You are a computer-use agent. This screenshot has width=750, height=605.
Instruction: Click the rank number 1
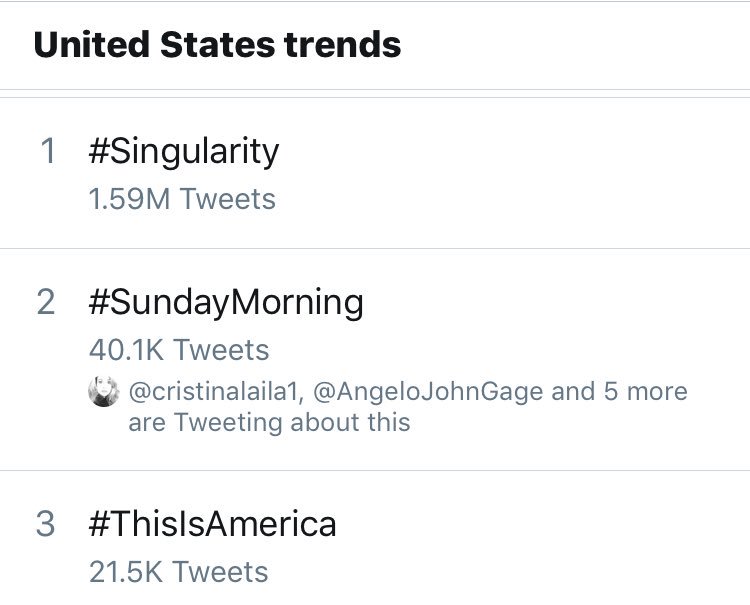(x=47, y=152)
